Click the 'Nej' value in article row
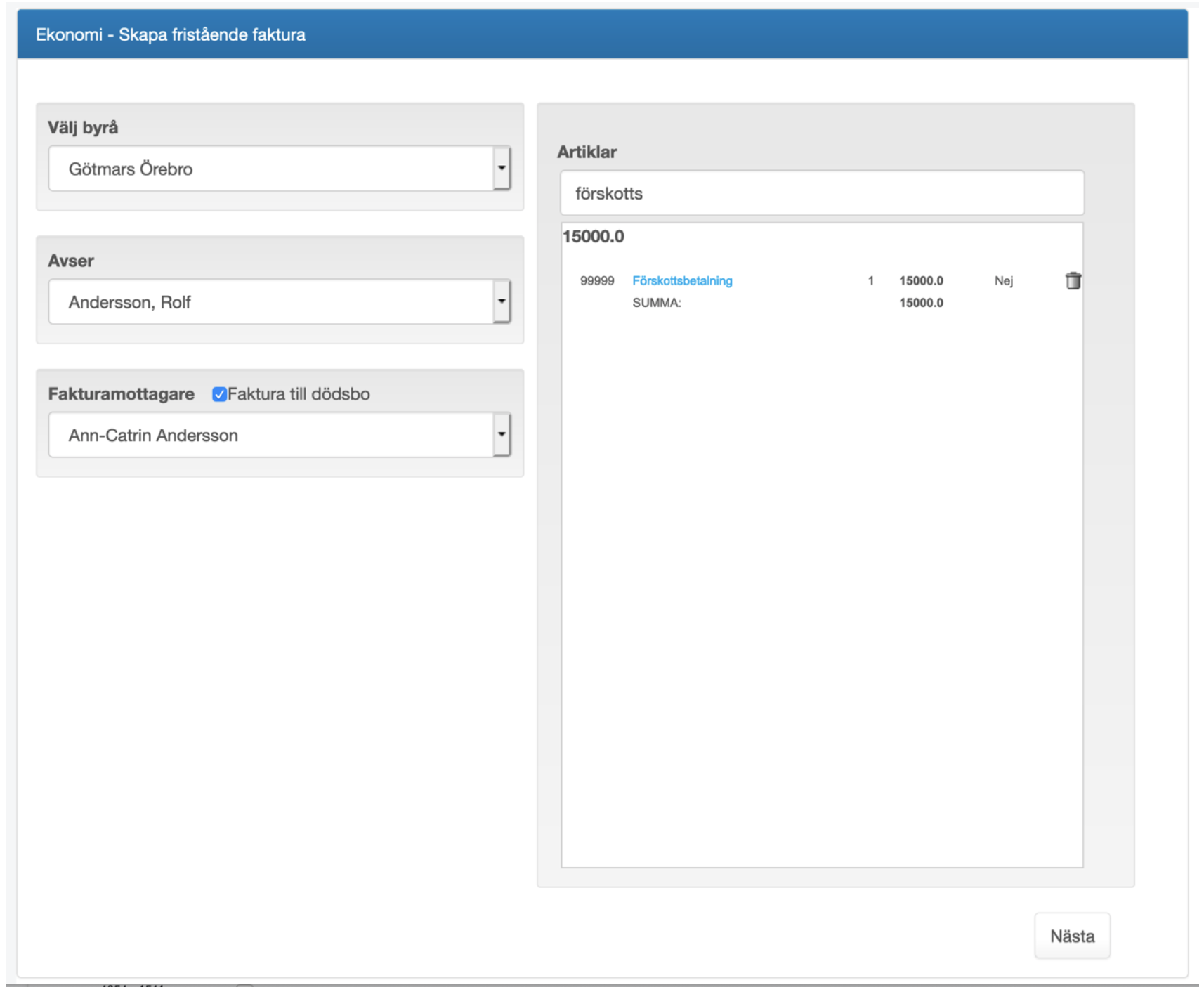The width and height of the screenshot is (1204, 992). pyautogui.click(x=1003, y=281)
